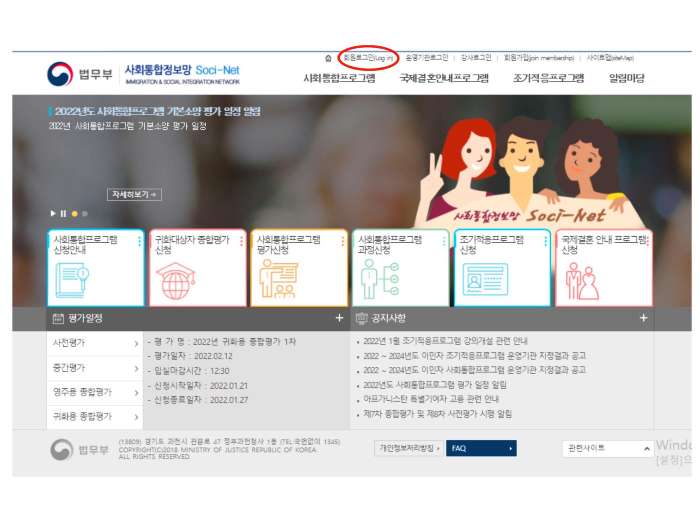Open dots menu on 사회통합프로그램 평가신청 card

(343, 241)
